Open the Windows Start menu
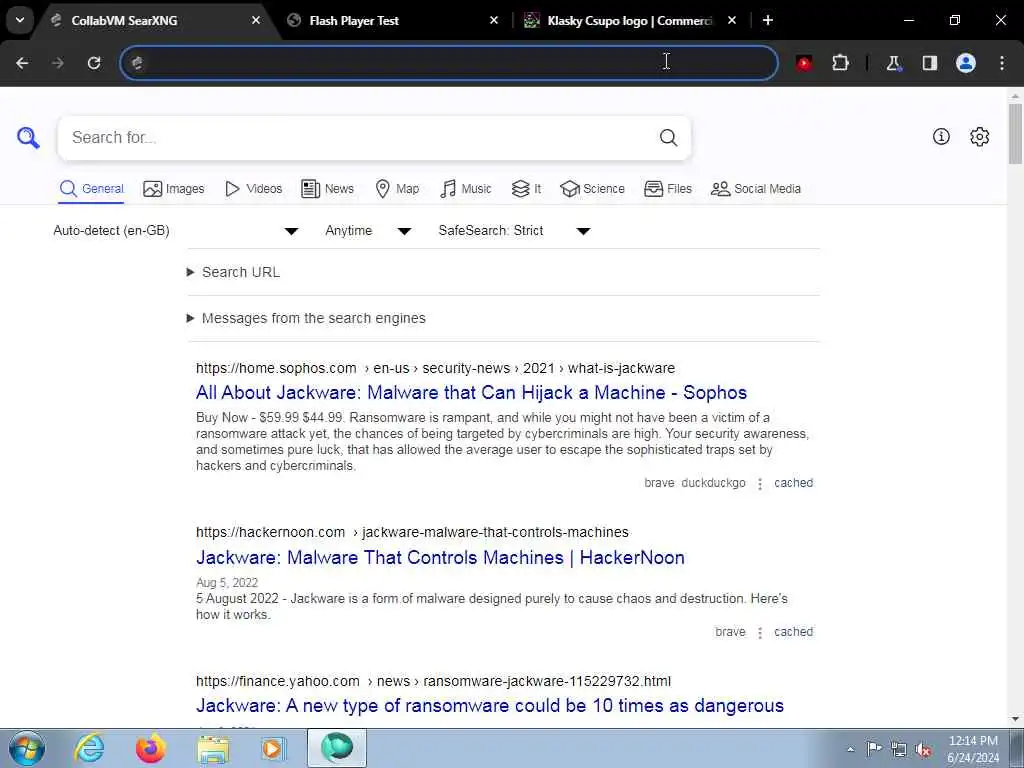The height and width of the screenshot is (768, 1024). coord(27,748)
